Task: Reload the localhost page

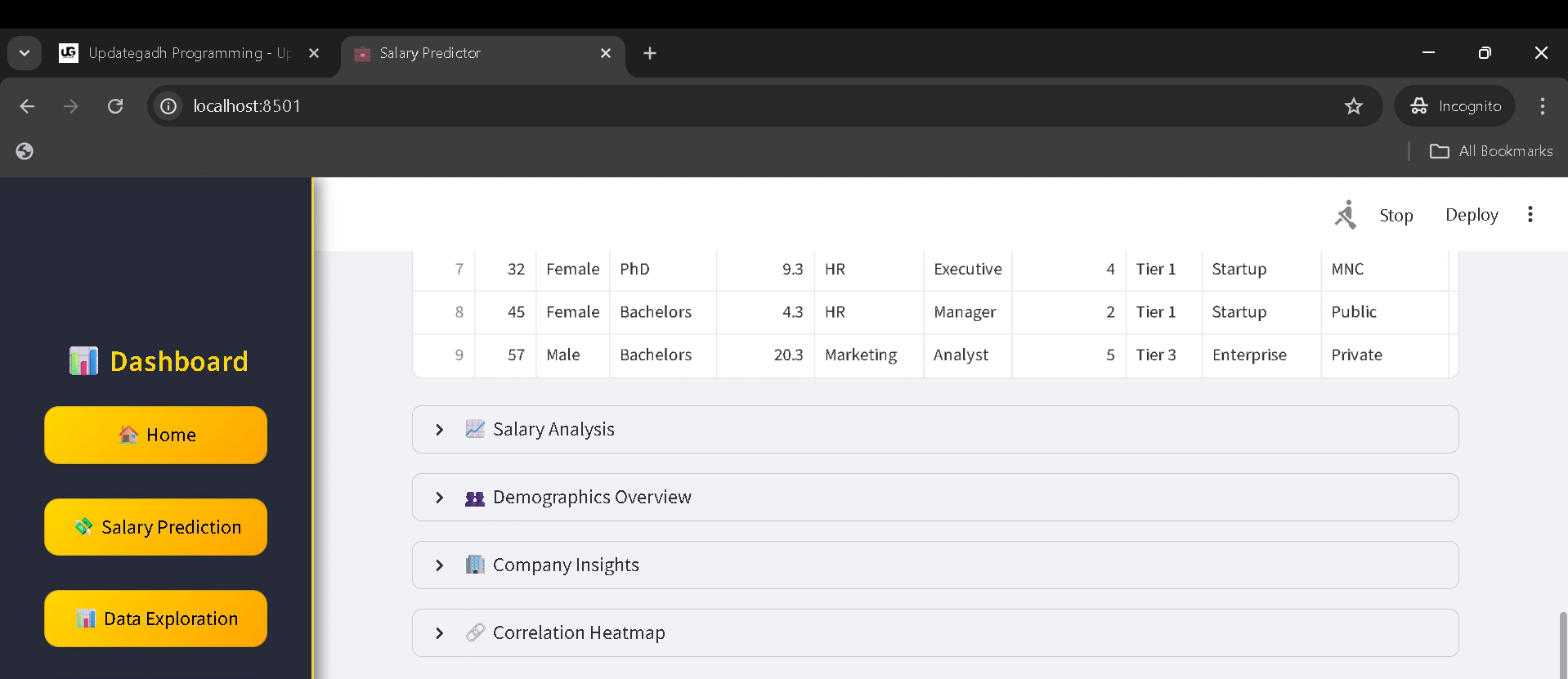Action: coord(115,106)
